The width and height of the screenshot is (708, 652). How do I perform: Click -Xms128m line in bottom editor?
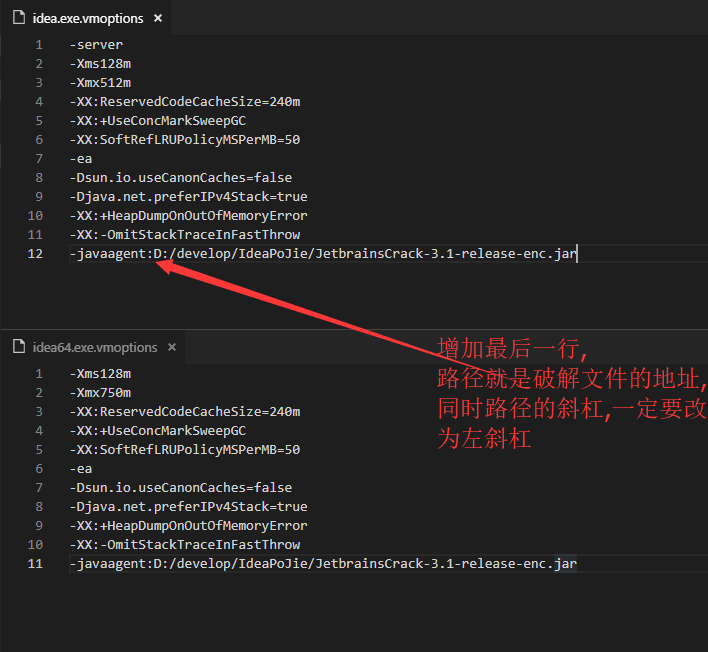[x=100, y=374]
